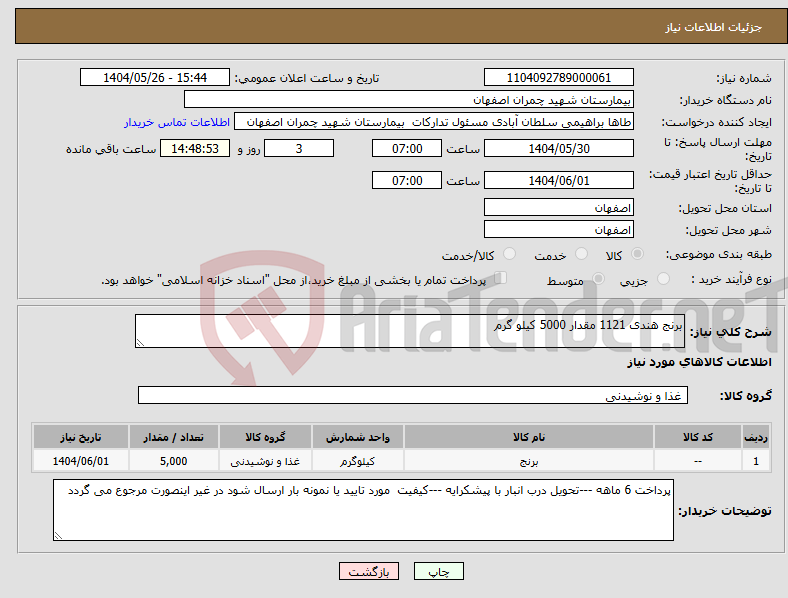The width and height of the screenshot is (788, 598).
Task: Click the requester field طاها براهیمی سلطان آبادی
Action: [434, 122]
